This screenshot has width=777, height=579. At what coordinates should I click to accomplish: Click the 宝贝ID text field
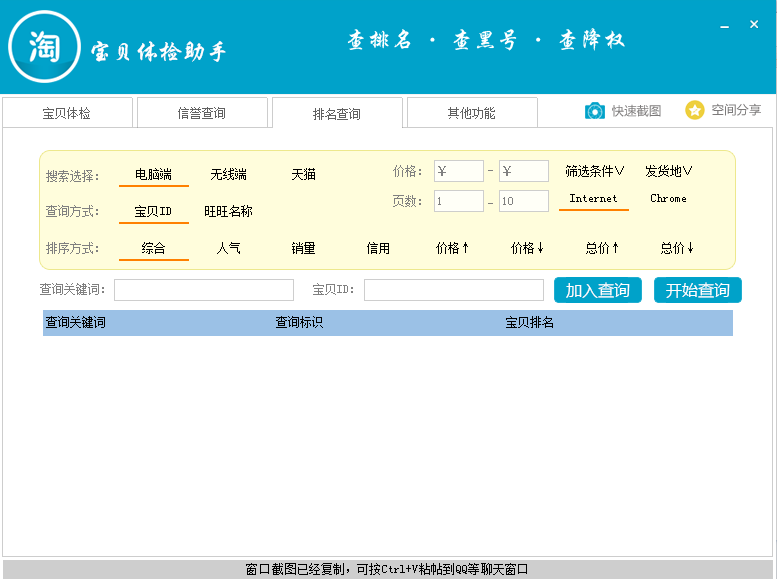[453, 290]
